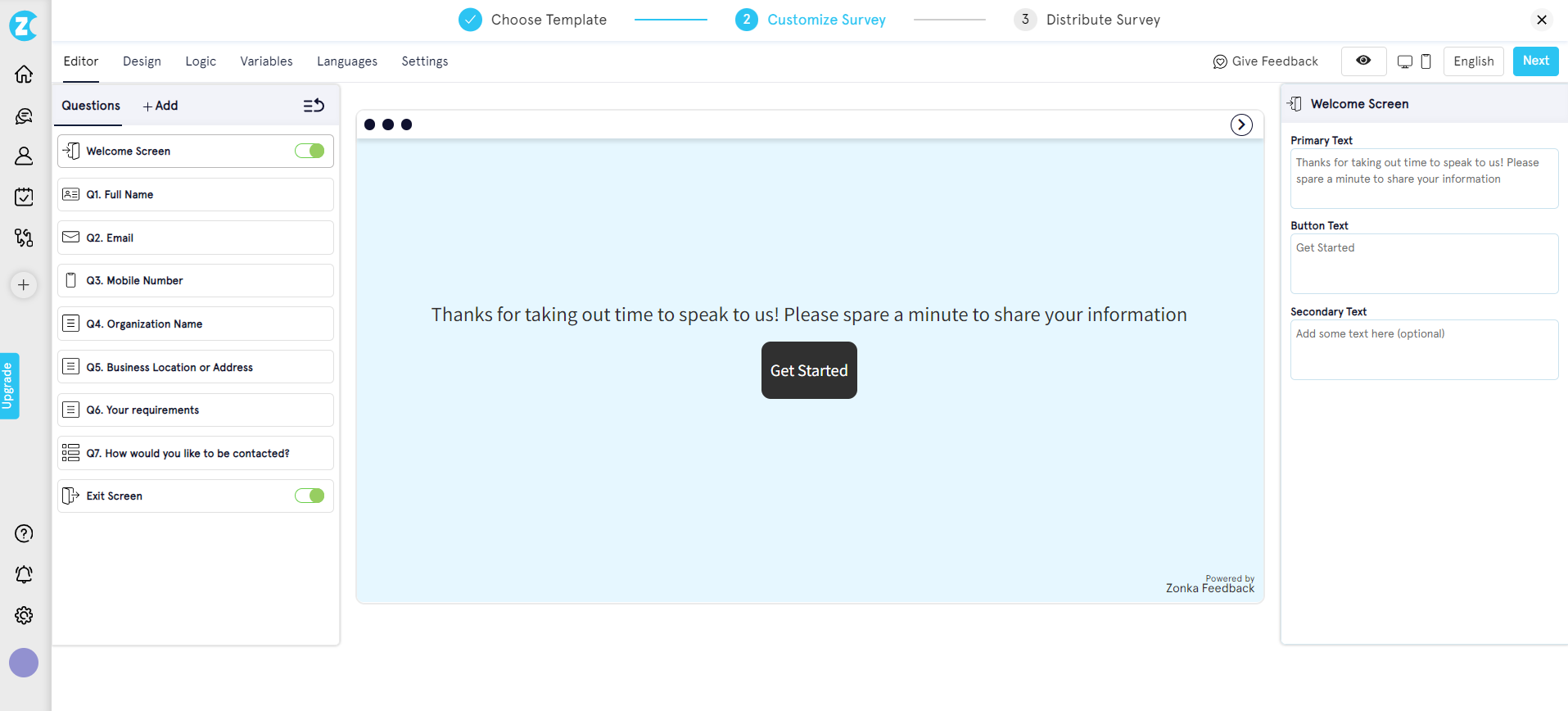Open the Home icon in sidebar
The height and width of the screenshot is (711, 1568).
click(x=24, y=75)
